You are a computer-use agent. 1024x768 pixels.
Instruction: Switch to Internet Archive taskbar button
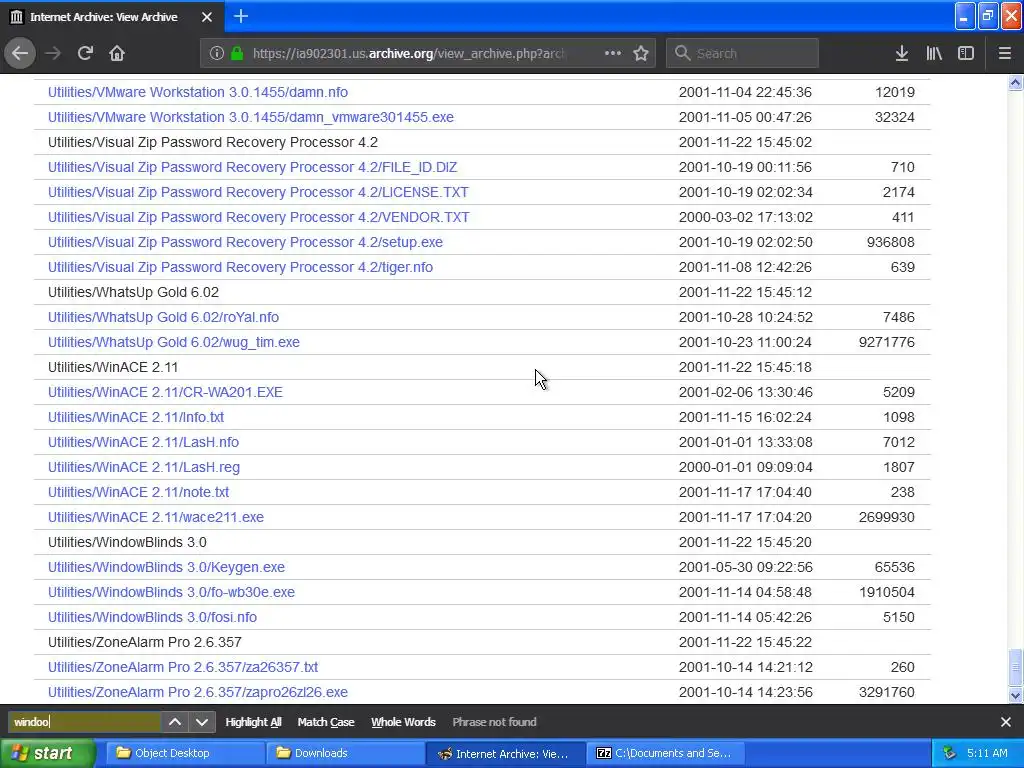[x=505, y=753]
